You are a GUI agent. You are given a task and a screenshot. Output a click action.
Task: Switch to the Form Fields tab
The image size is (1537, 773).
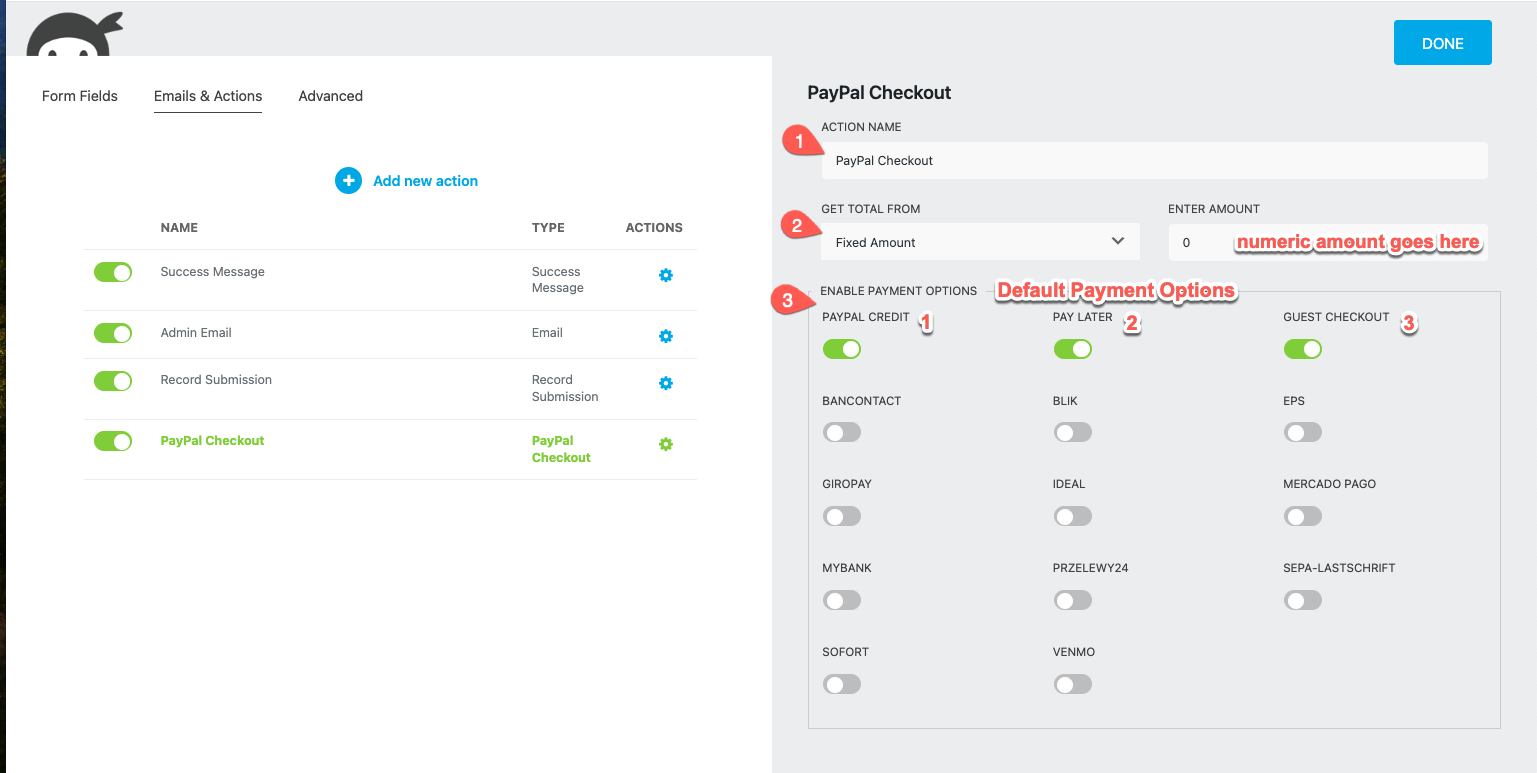point(80,96)
